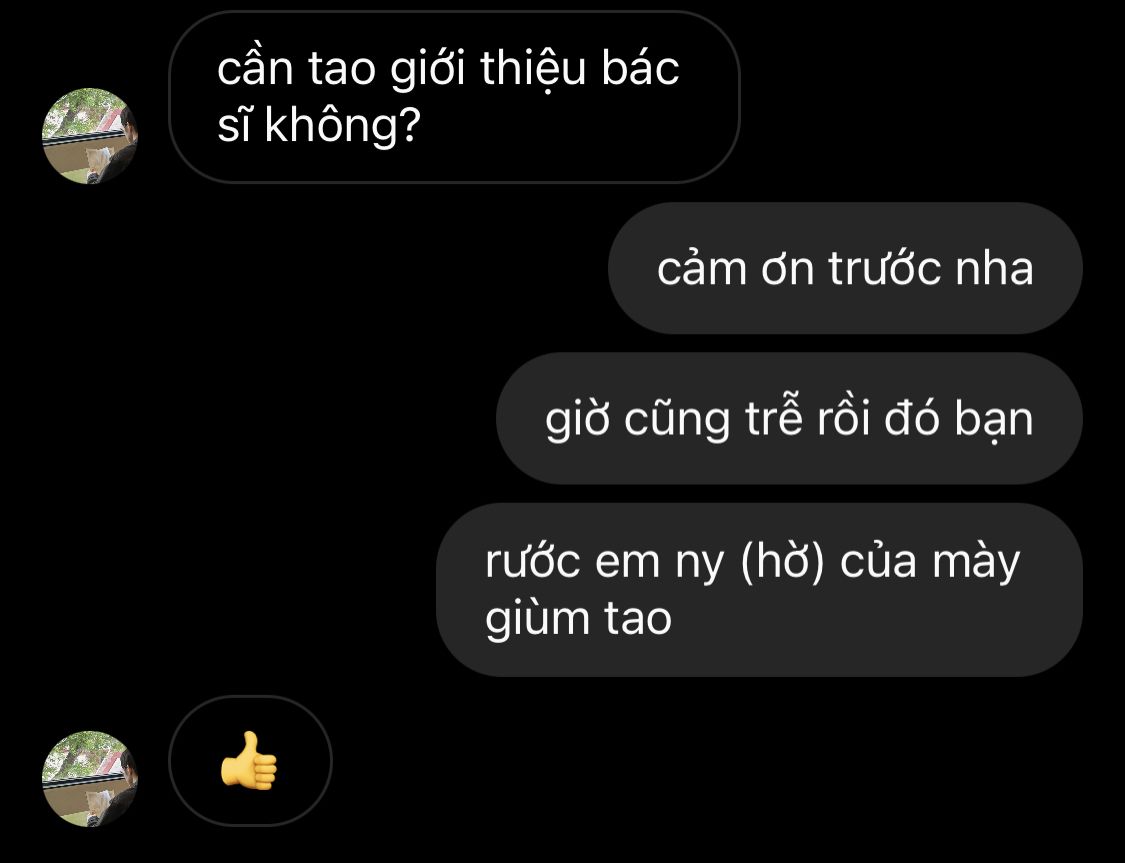
Task: Click the words "giùm tao" in the last sent message
Action: (578, 618)
